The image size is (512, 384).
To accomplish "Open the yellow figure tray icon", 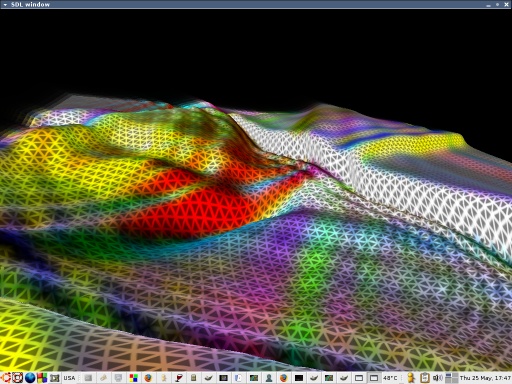I will pyautogui.click(x=411, y=378).
